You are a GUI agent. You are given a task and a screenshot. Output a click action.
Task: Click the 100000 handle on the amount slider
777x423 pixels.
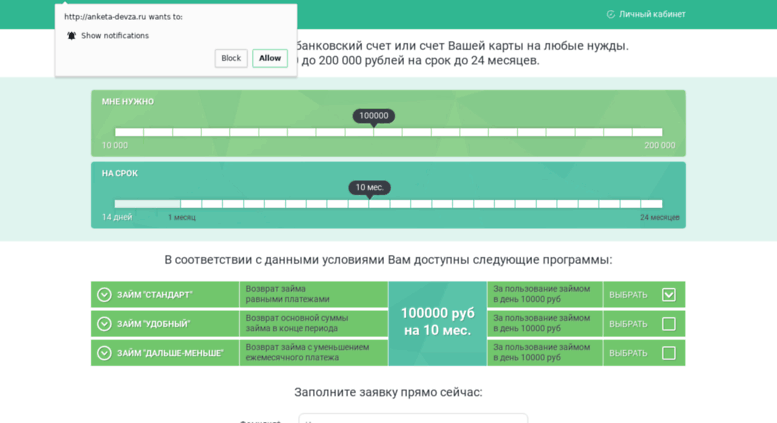pyautogui.click(x=374, y=116)
